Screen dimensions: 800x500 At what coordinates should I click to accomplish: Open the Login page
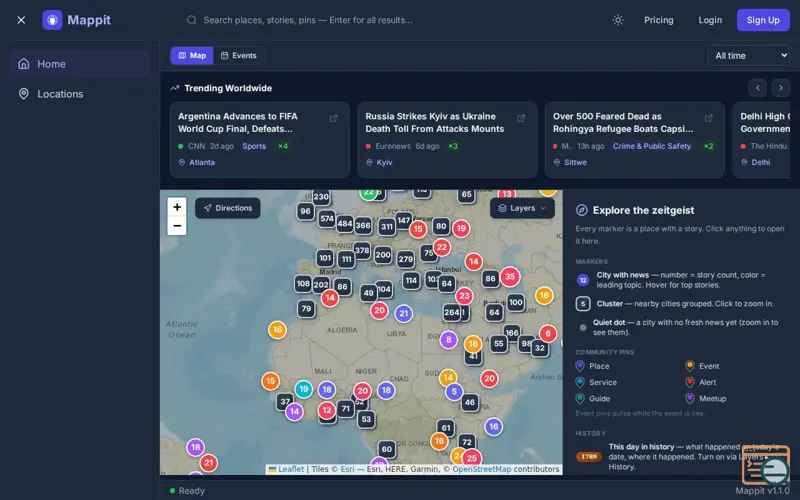(x=710, y=20)
